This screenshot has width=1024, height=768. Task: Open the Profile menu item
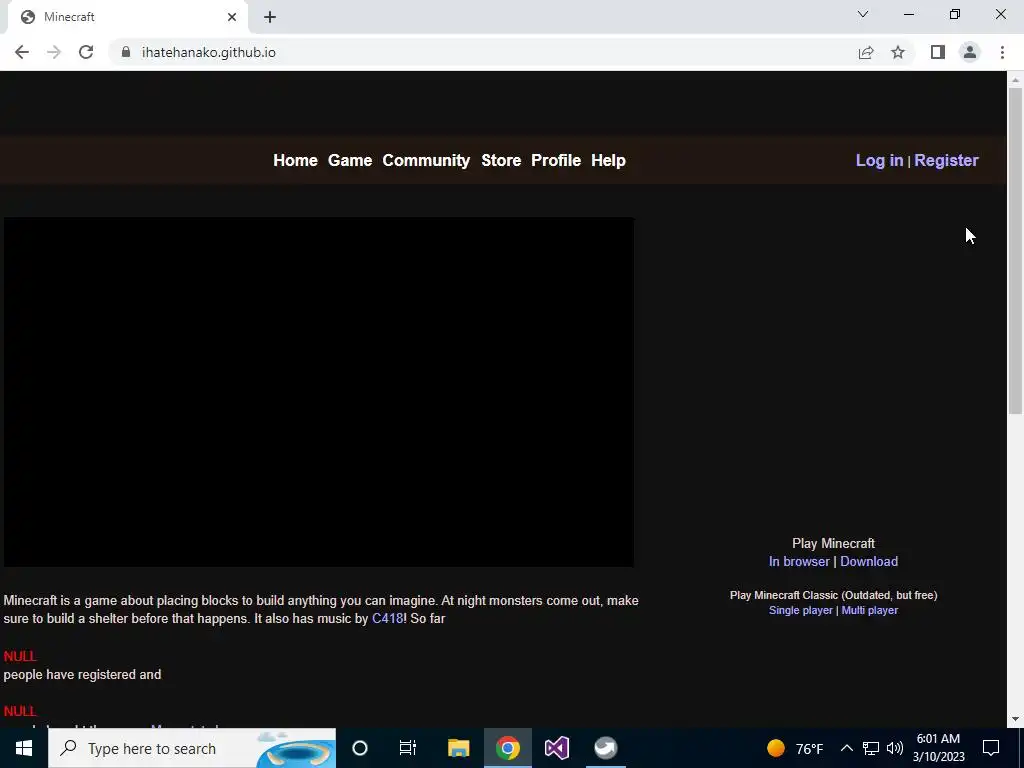pyautogui.click(x=556, y=161)
